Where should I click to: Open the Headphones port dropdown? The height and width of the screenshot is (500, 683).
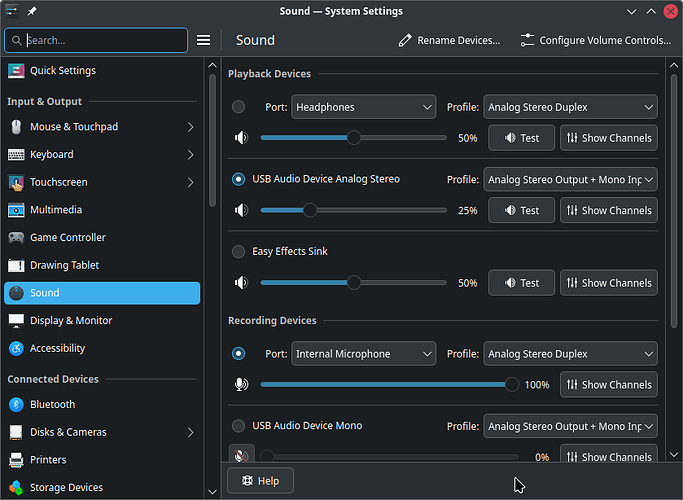(363, 107)
